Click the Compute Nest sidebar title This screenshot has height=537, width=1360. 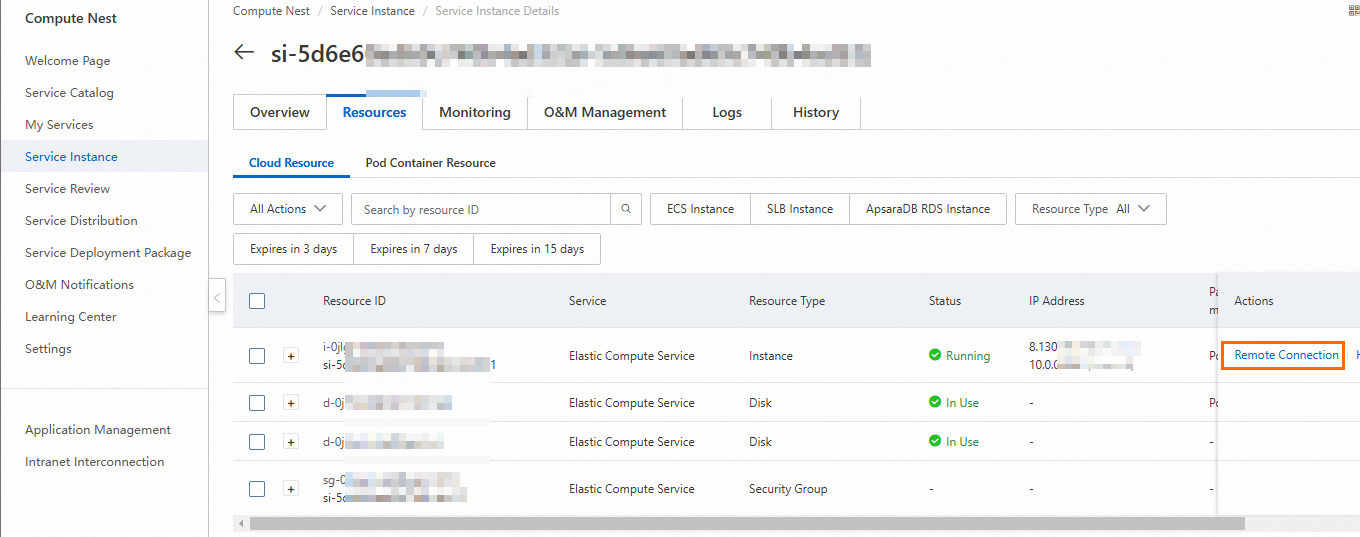click(x=71, y=18)
